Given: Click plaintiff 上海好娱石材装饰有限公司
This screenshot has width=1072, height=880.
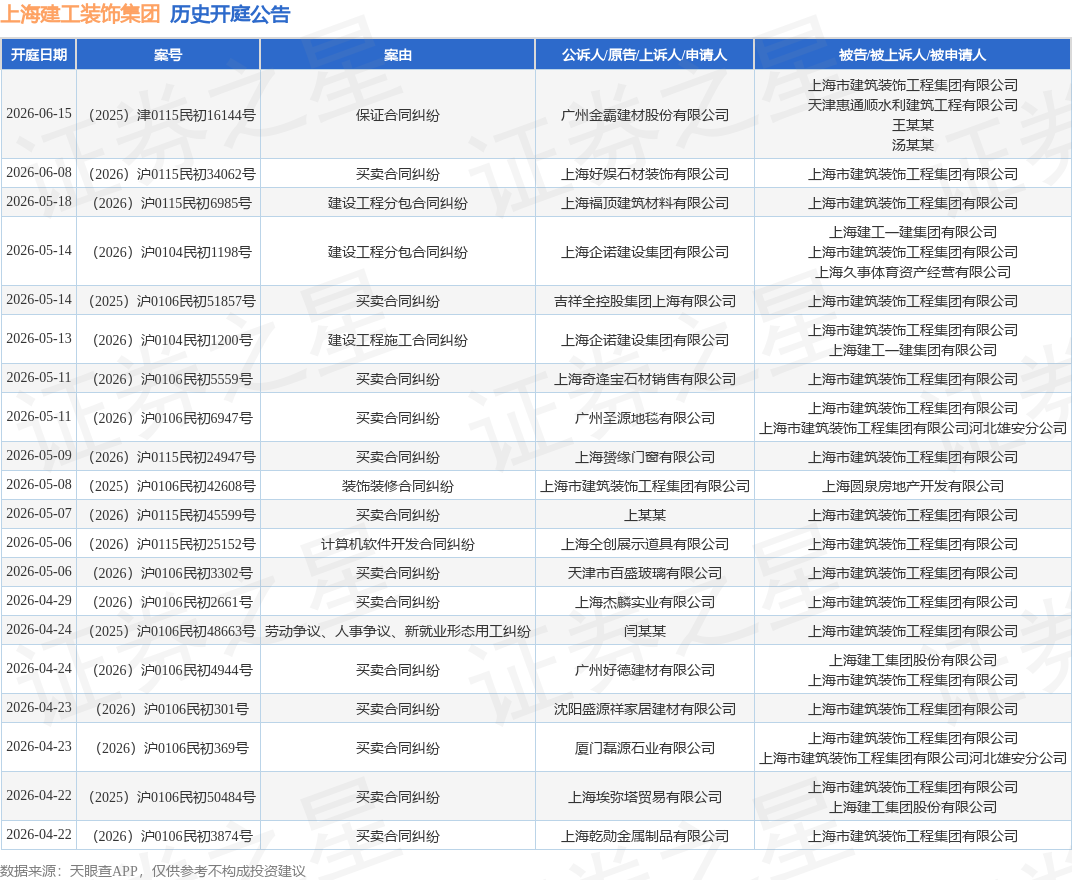Looking at the screenshot, I should click(x=645, y=174).
